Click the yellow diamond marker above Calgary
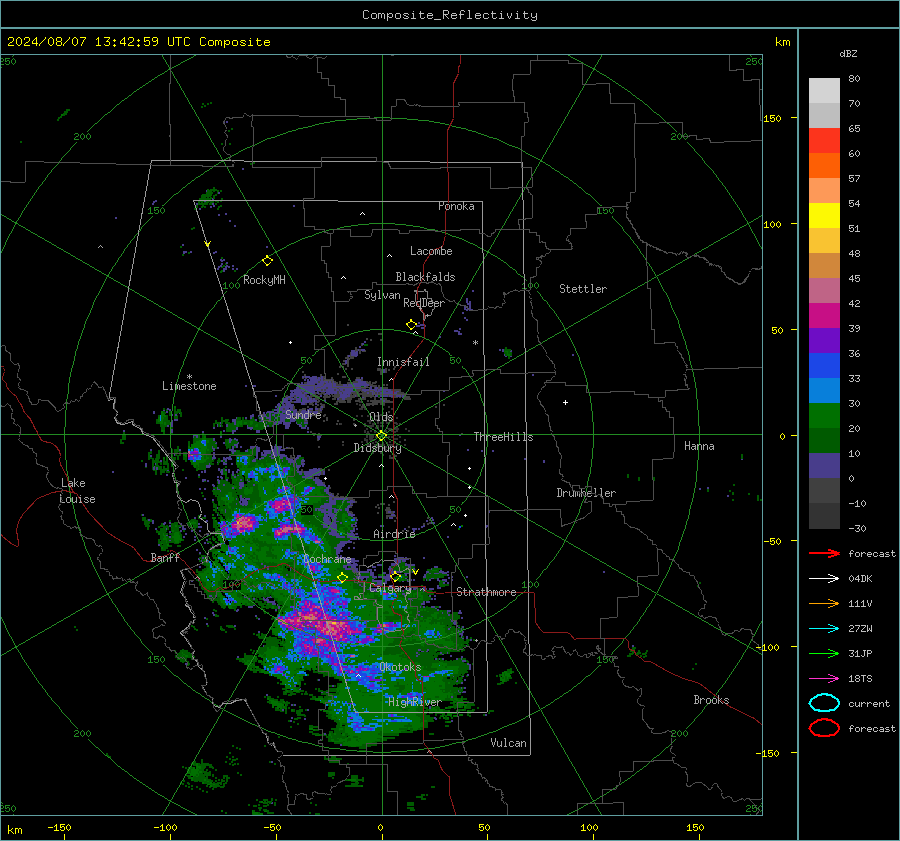 tap(395, 576)
